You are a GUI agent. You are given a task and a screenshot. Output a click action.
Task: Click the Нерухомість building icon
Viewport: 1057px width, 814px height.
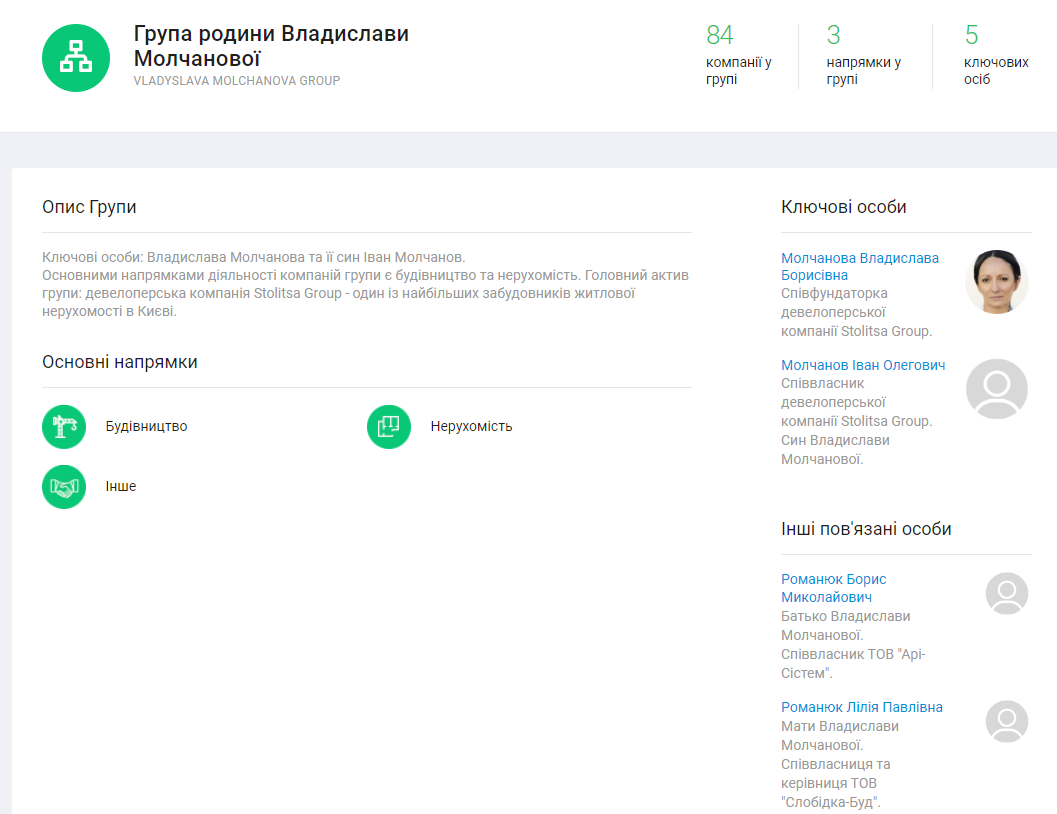coord(389,427)
